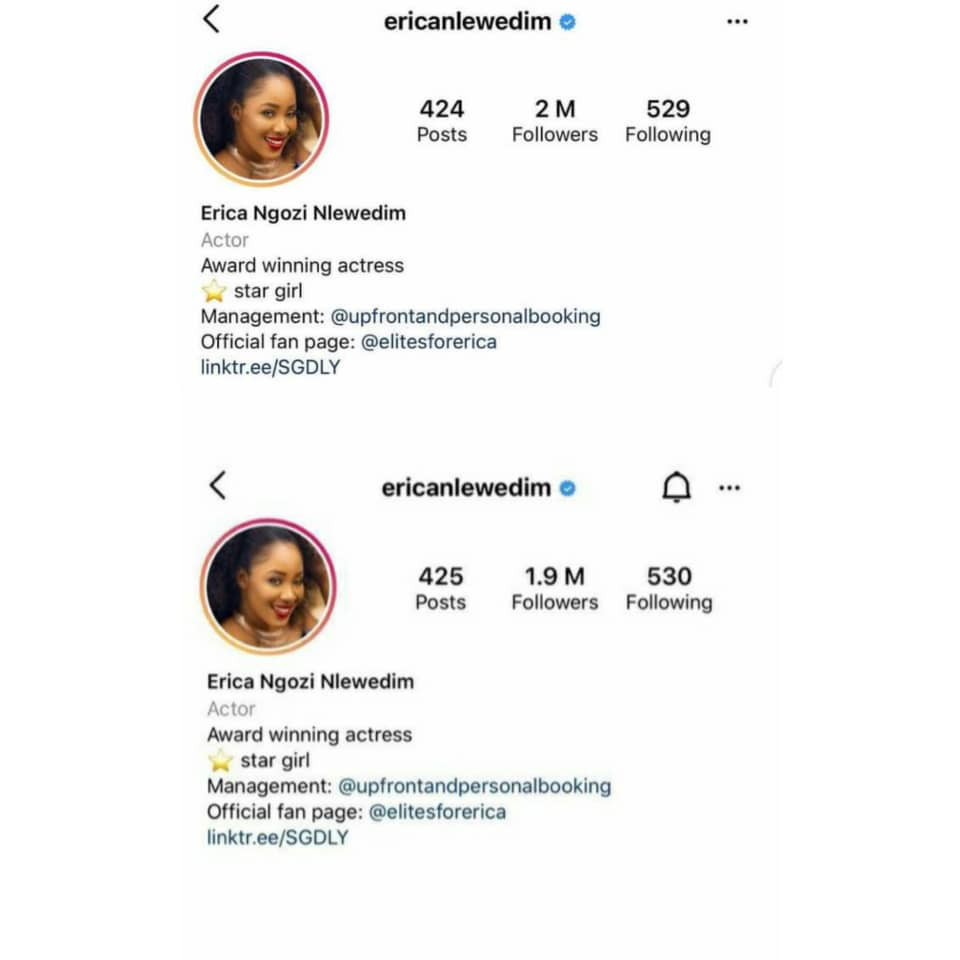Open @elitesforerica link in bottom bio
The width and height of the screenshot is (960, 960).
438,812
